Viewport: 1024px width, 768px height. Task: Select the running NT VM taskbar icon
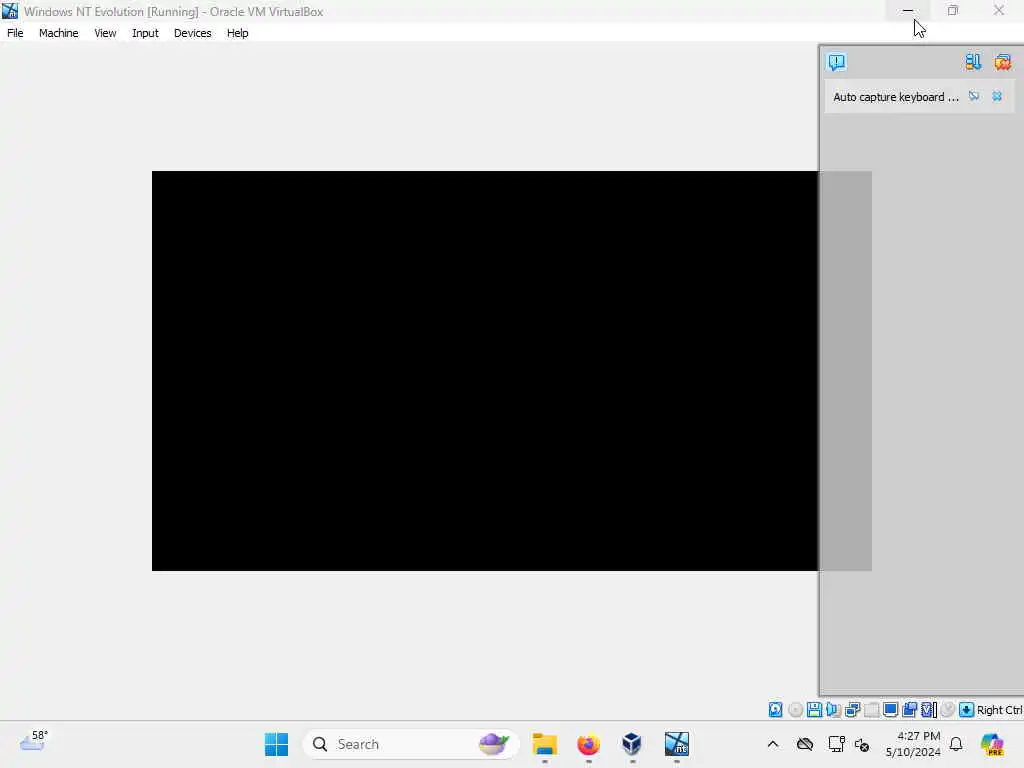click(x=677, y=744)
